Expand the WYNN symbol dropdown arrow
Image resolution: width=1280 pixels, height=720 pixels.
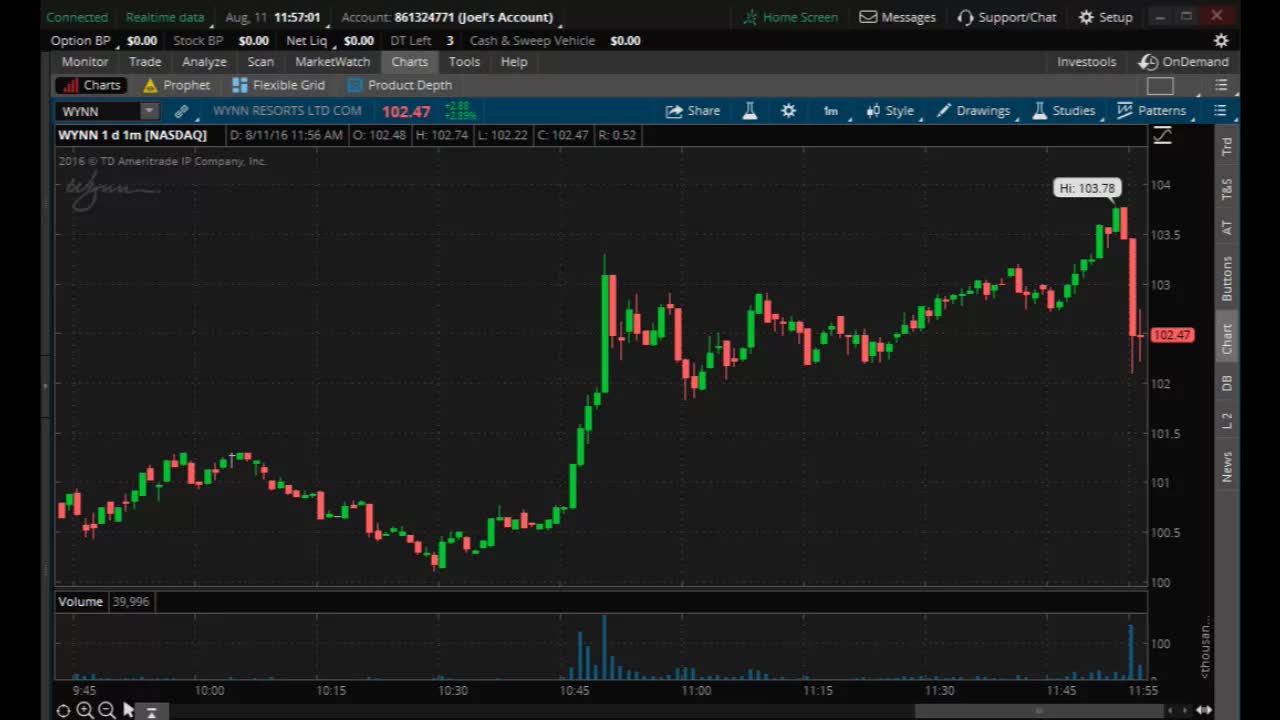click(149, 111)
